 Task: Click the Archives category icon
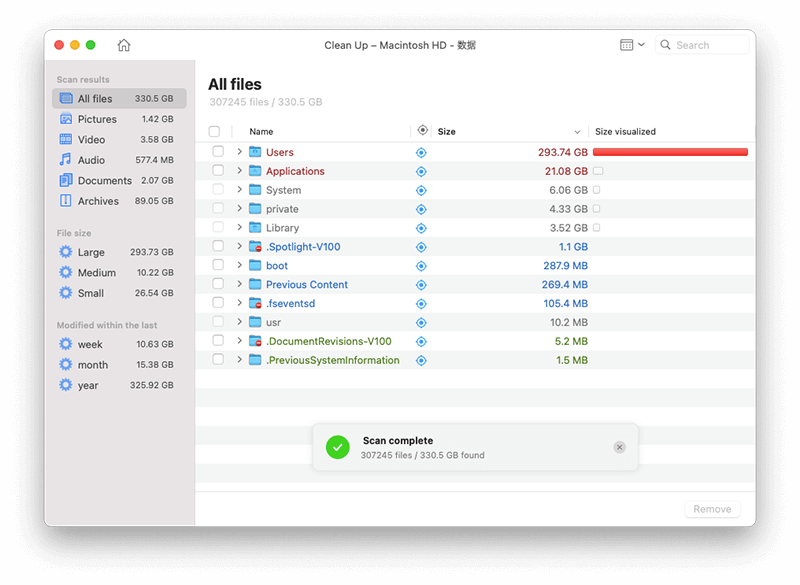point(66,200)
